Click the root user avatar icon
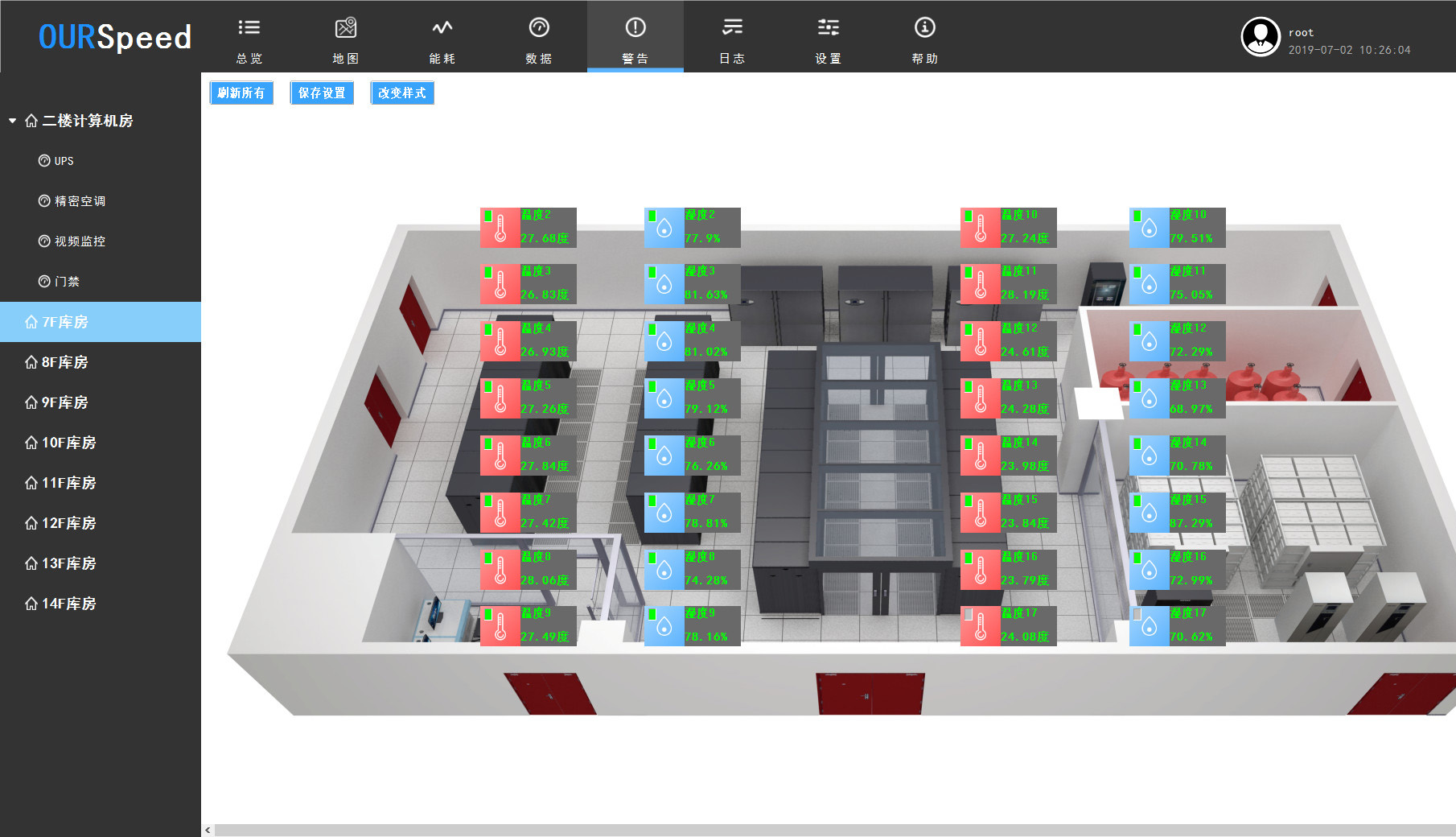The width and height of the screenshot is (1456, 837). [1261, 37]
